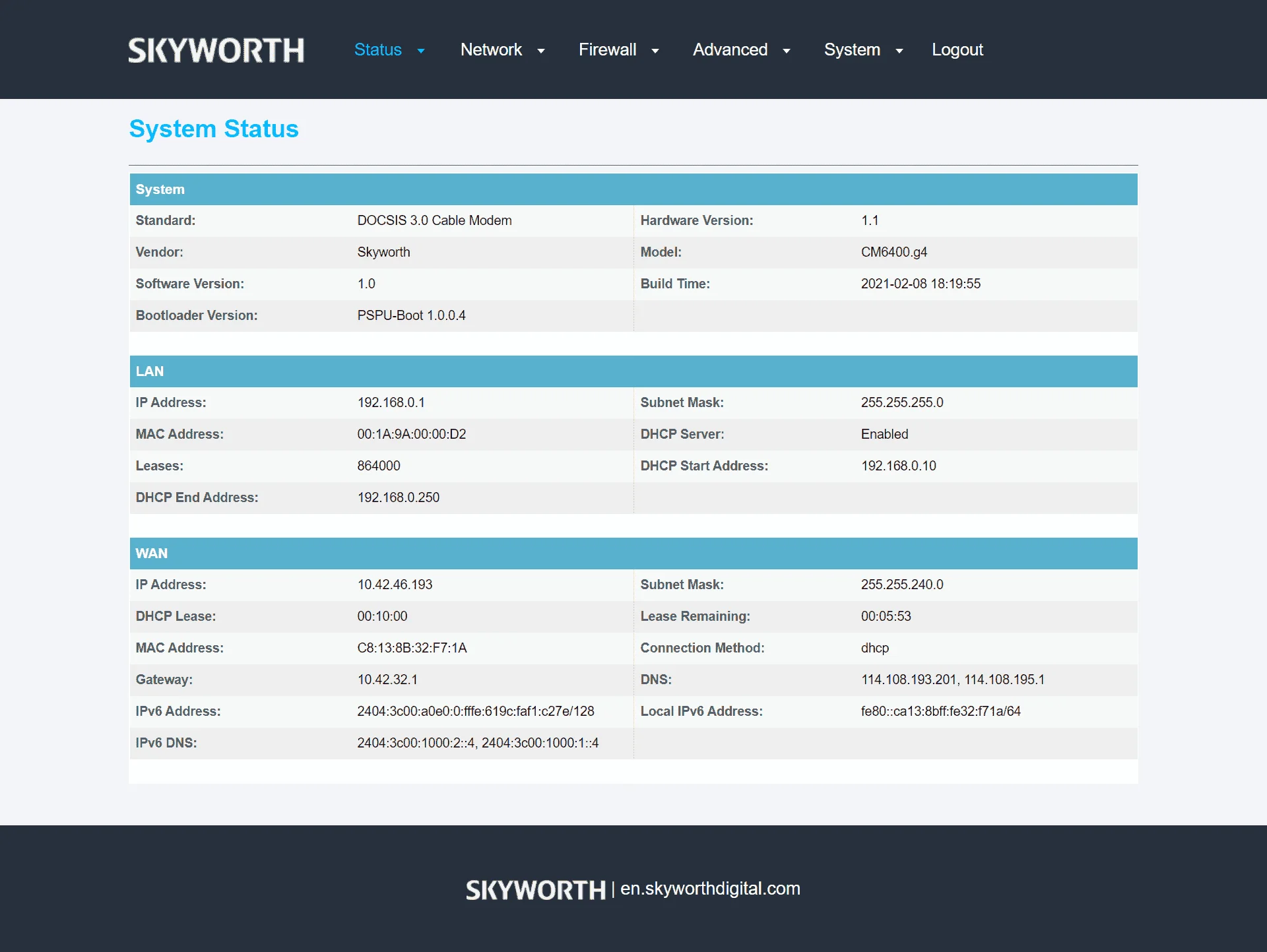1267x952 pixels.
Task: Open the en.skyworthdigital.com footer link
Action: click(x=710, y=889)
